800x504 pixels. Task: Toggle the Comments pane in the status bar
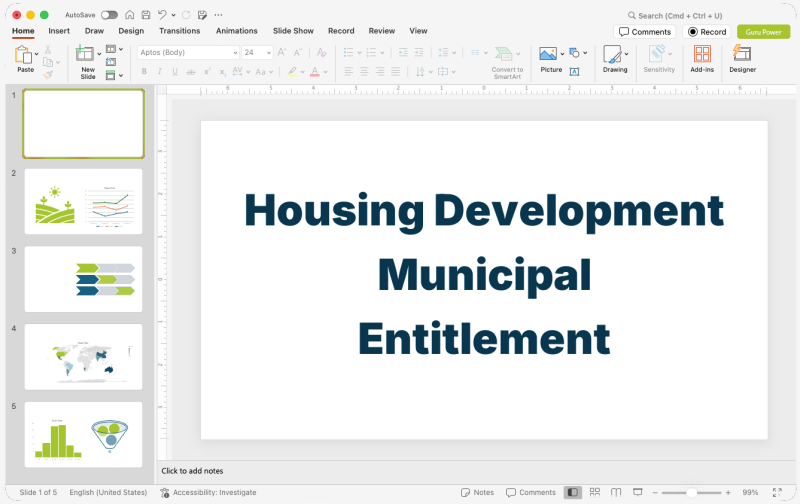531,492
